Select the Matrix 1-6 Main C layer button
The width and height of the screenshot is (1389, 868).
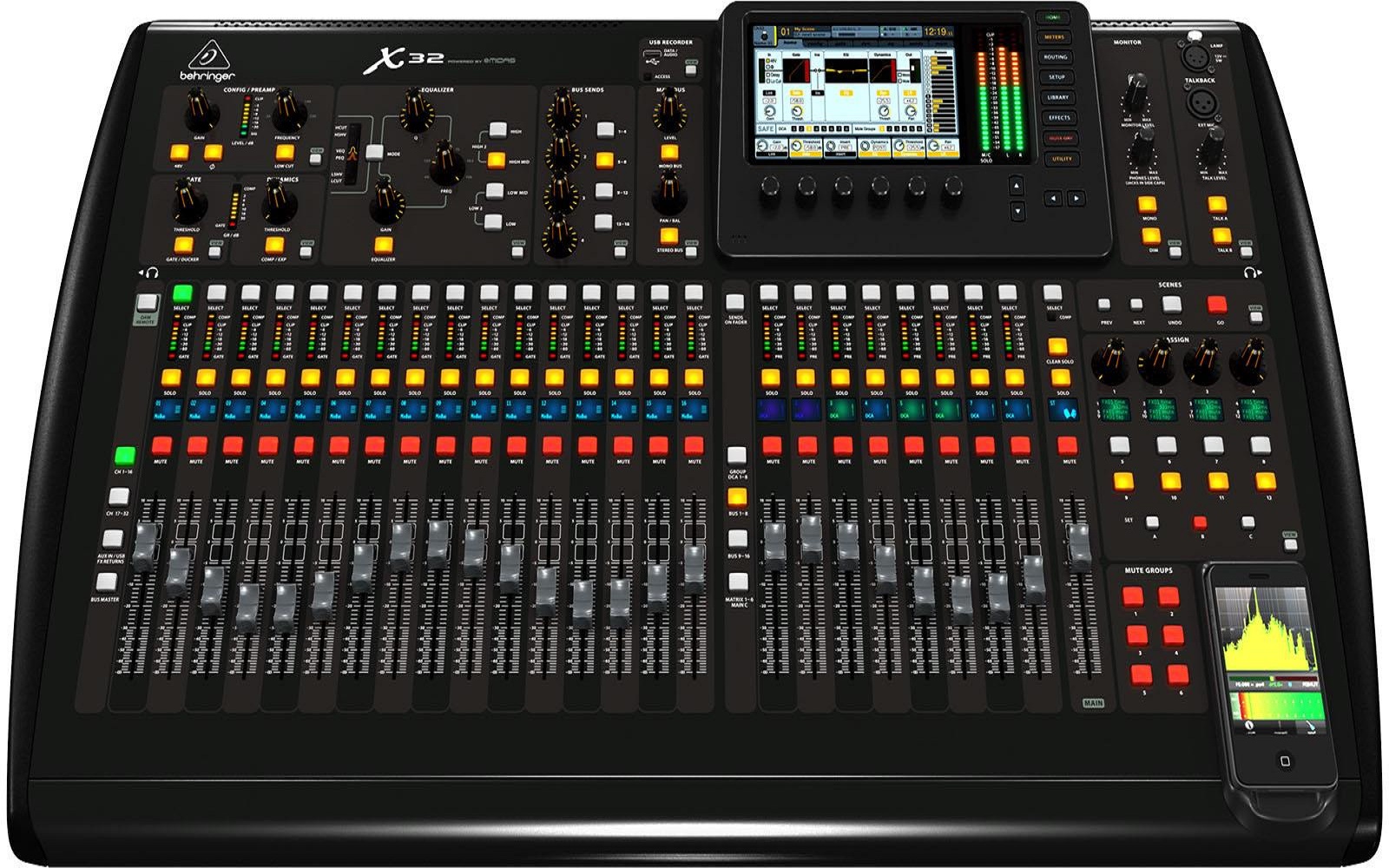(738, 582)
